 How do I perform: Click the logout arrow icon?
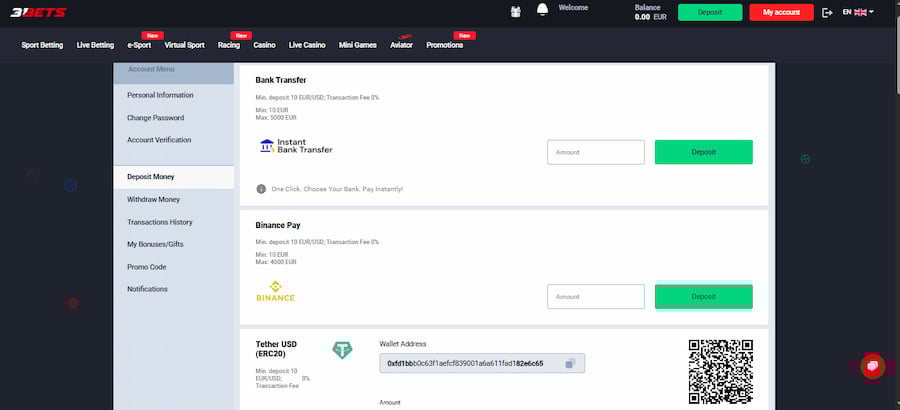pos(827,13)
